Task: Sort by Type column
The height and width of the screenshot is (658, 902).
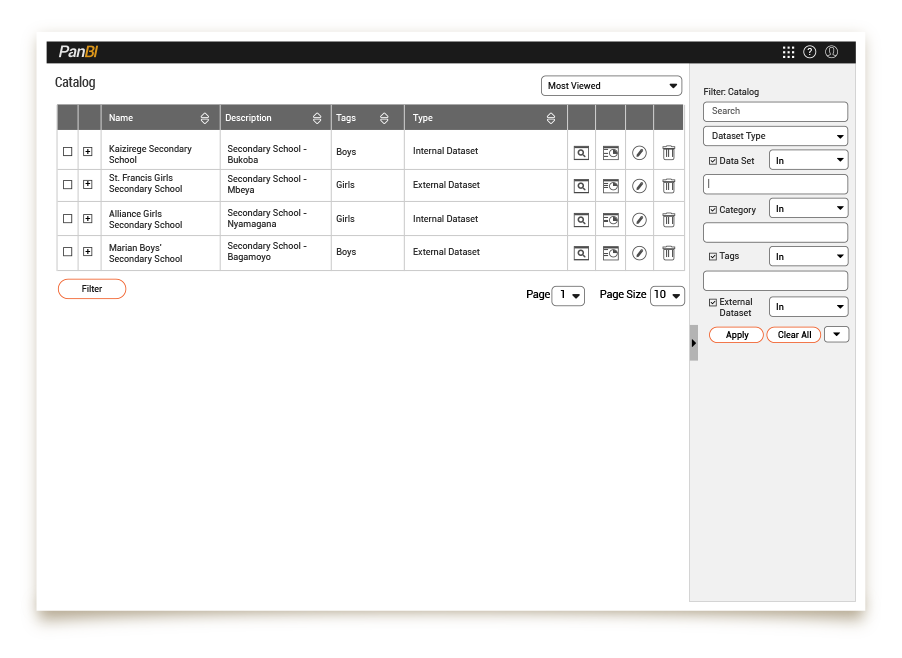Action: [x=551, y=118]
